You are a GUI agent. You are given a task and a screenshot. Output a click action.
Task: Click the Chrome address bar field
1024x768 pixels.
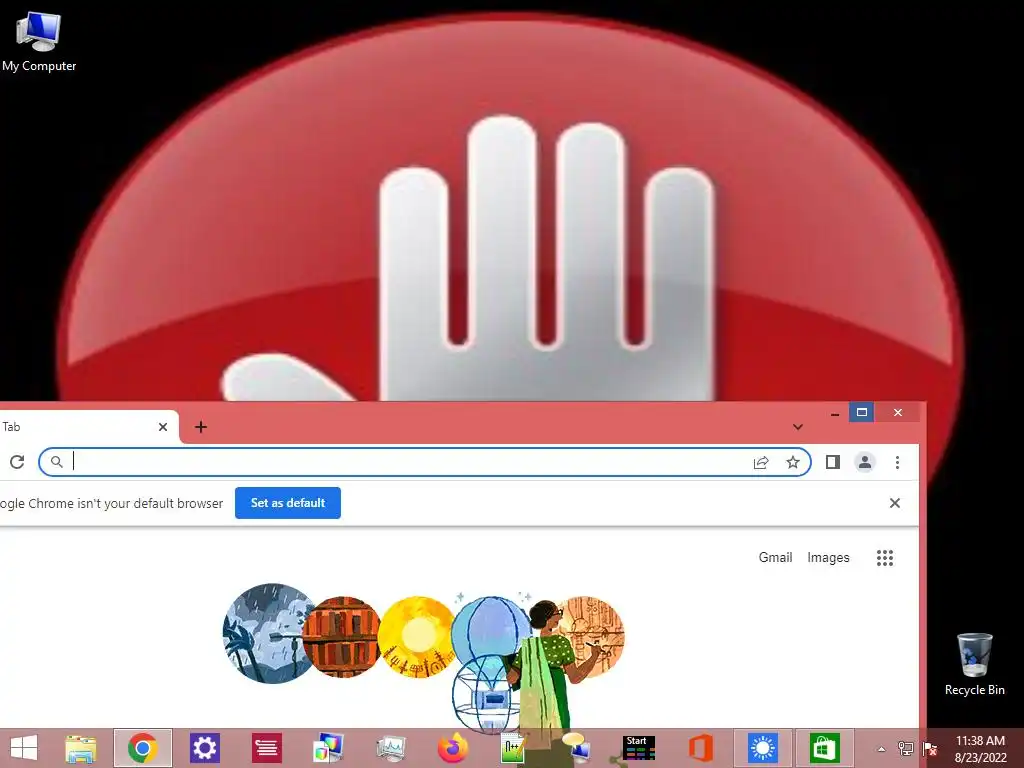(424, 462)
